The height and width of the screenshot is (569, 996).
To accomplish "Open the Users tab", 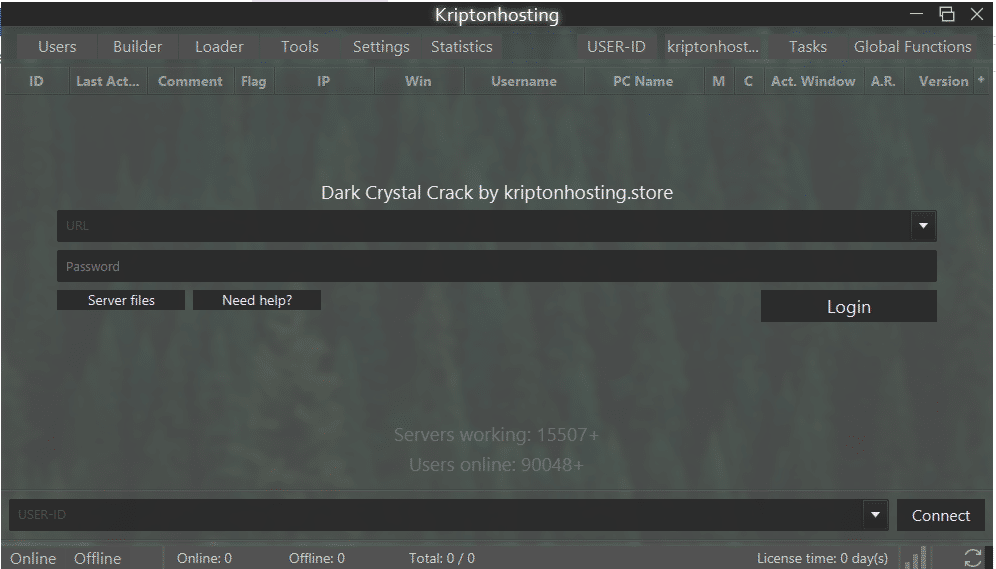I will tap(57, 46).
